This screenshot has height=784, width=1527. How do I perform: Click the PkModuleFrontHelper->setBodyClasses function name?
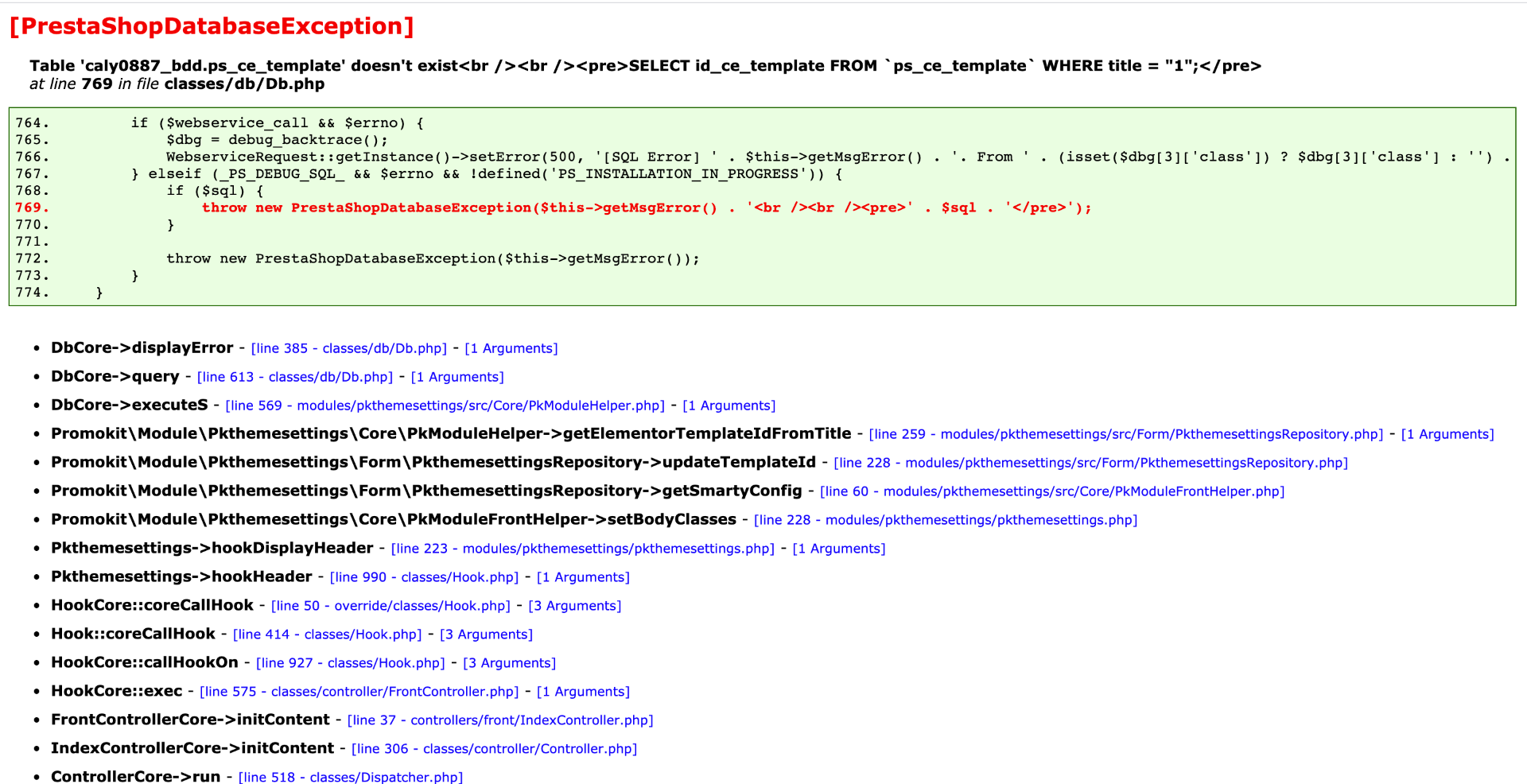pos(394,519)
